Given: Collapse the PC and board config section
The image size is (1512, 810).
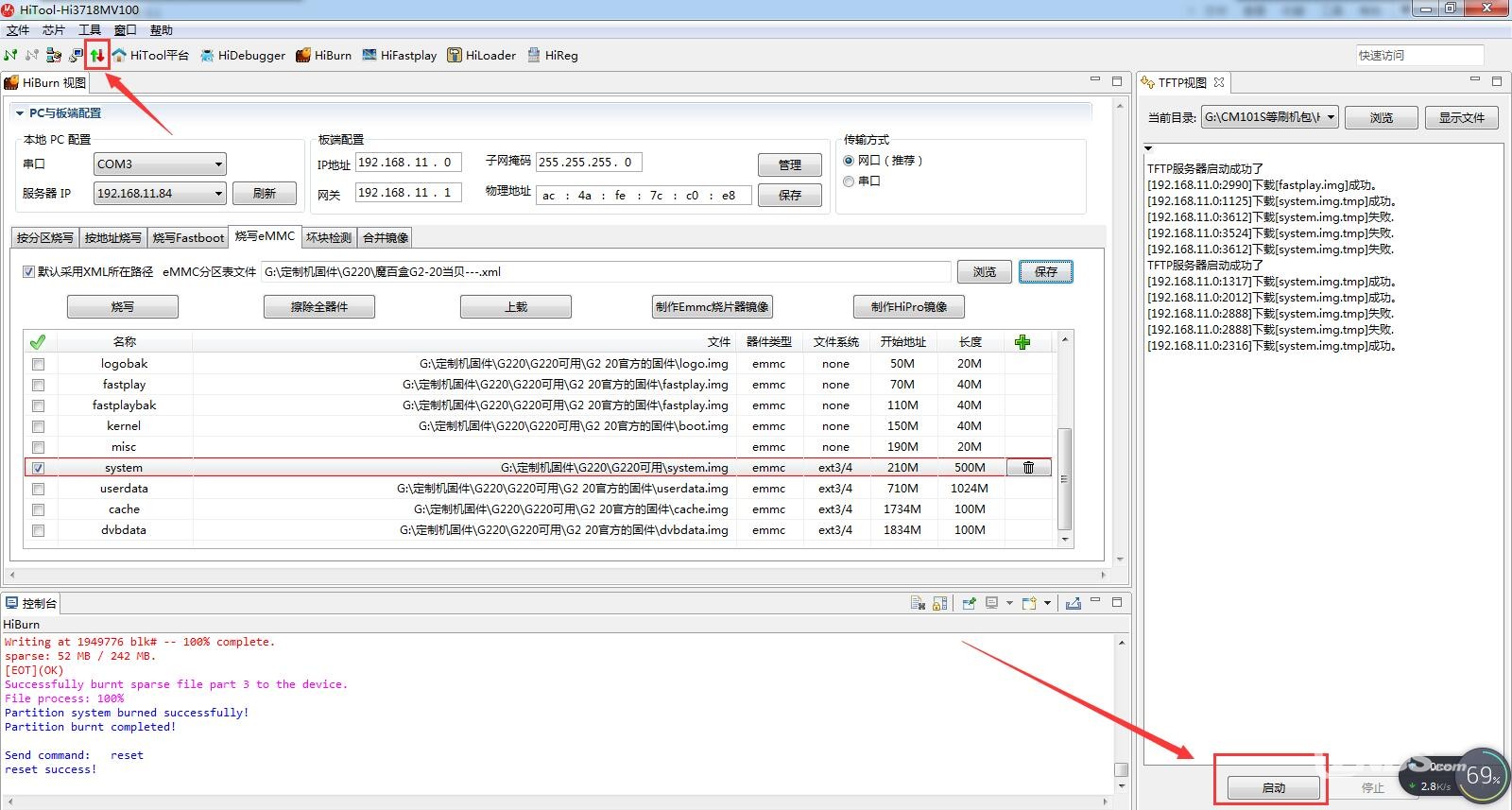Looking at the screenshot, I should pos(19,113).
